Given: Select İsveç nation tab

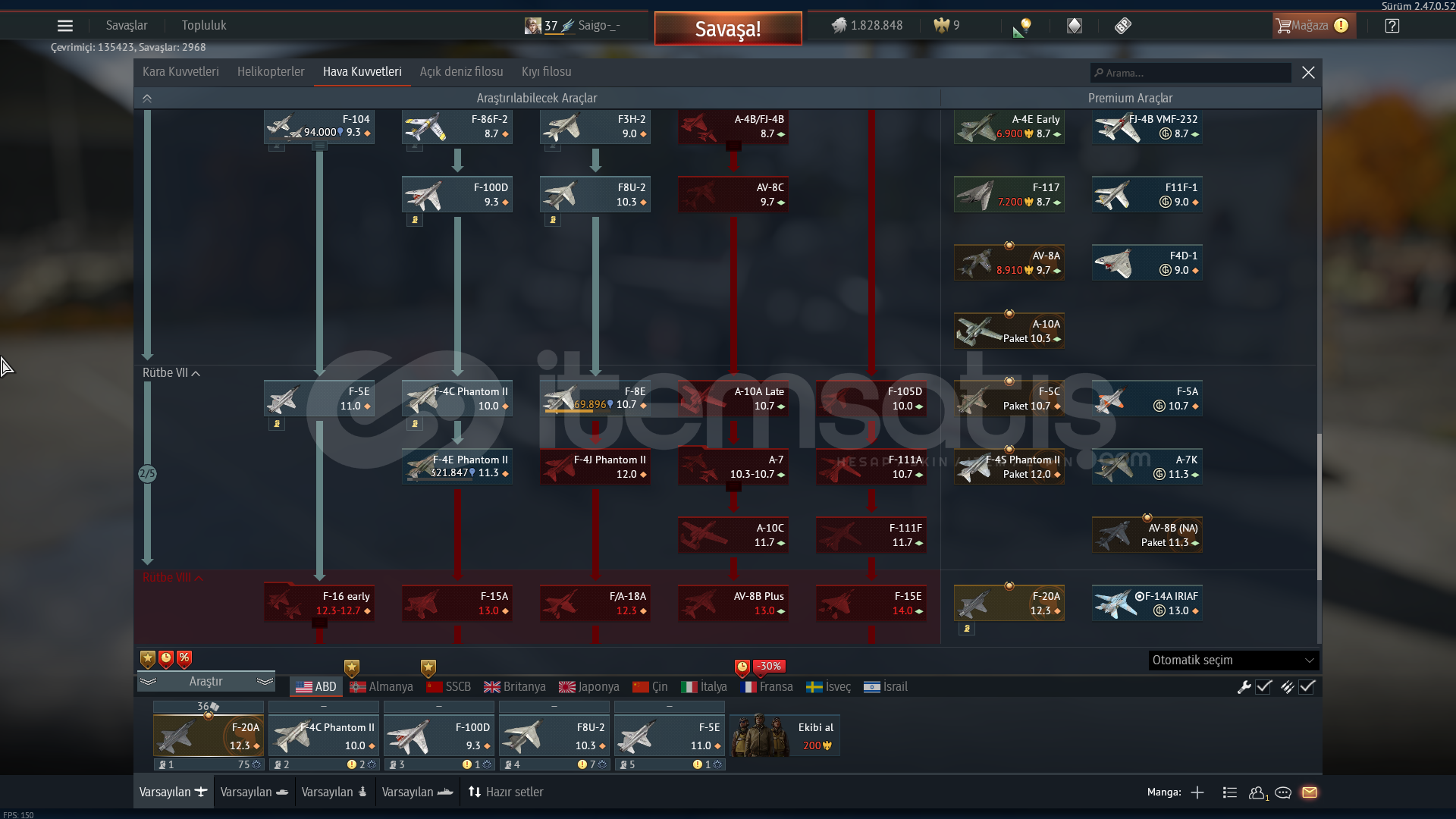Looking at the screenshot, I should (828, 687).
